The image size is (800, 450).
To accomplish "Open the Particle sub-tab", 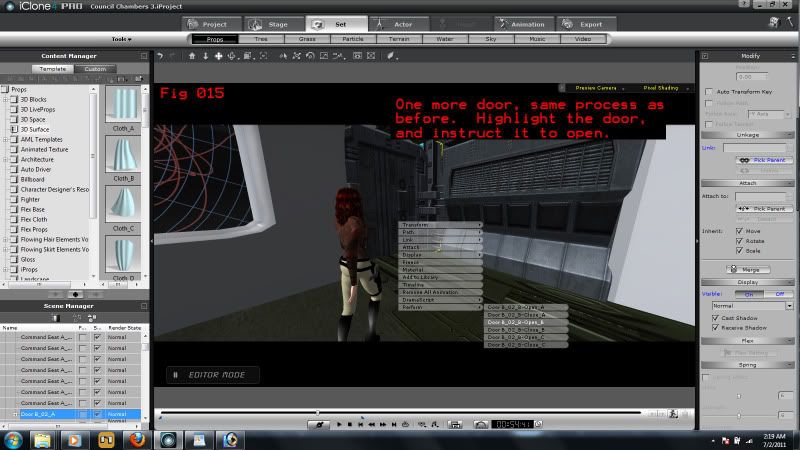I will pyautogui.click(x=353, y=39).
